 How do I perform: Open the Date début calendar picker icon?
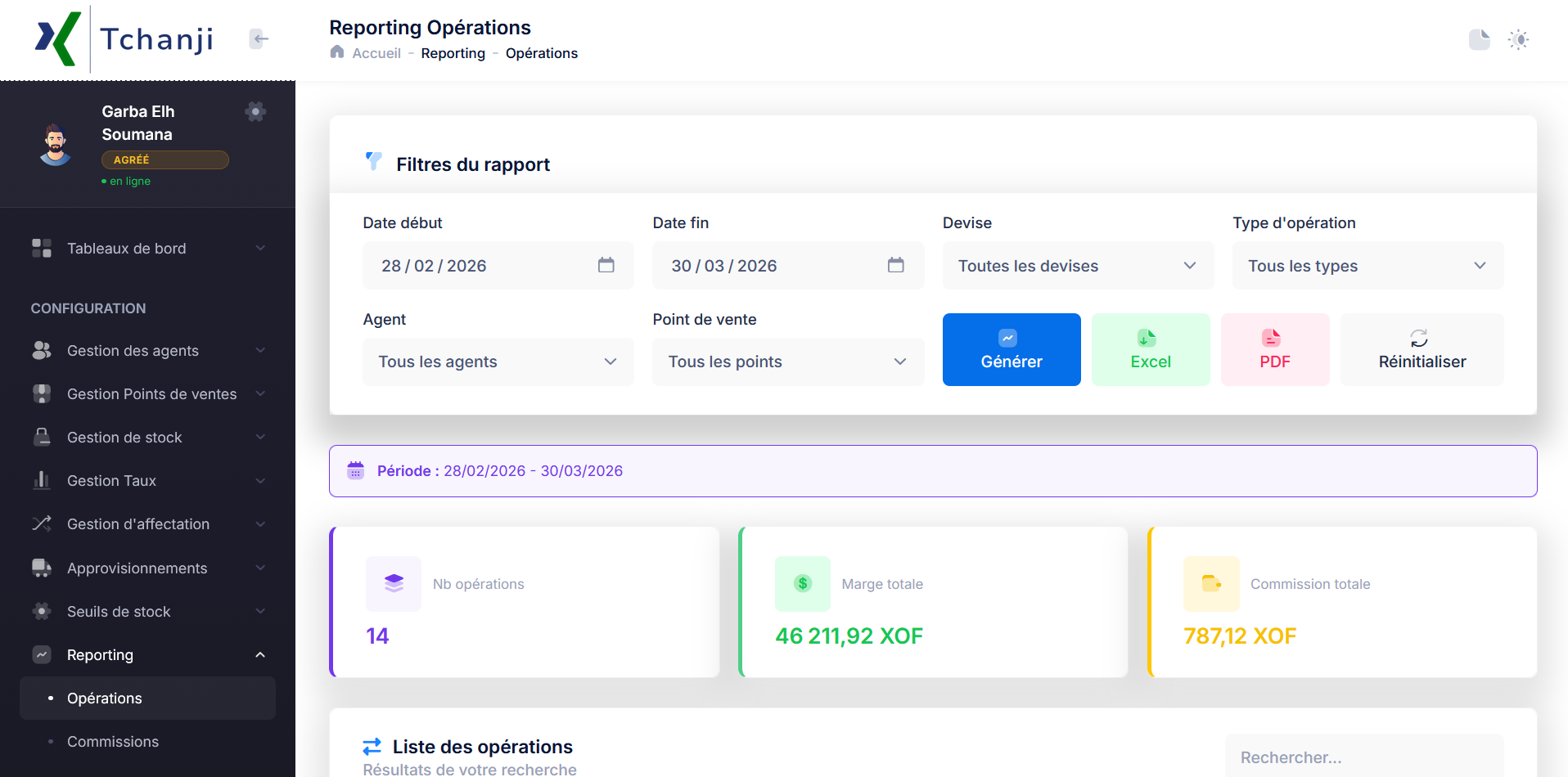[x=606, y=265]
